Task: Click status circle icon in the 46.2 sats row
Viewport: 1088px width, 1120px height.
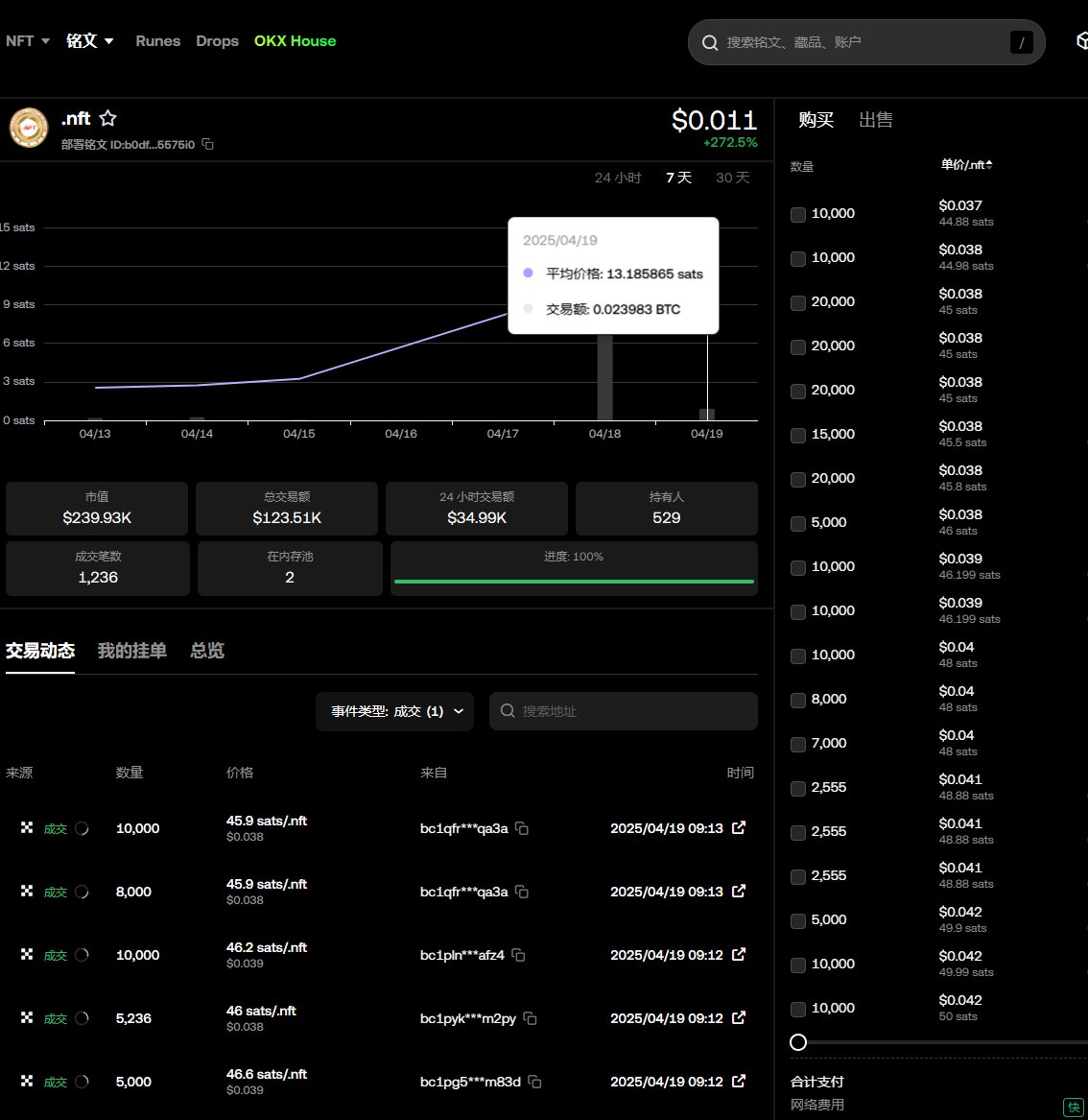Action: coord(83,955)
